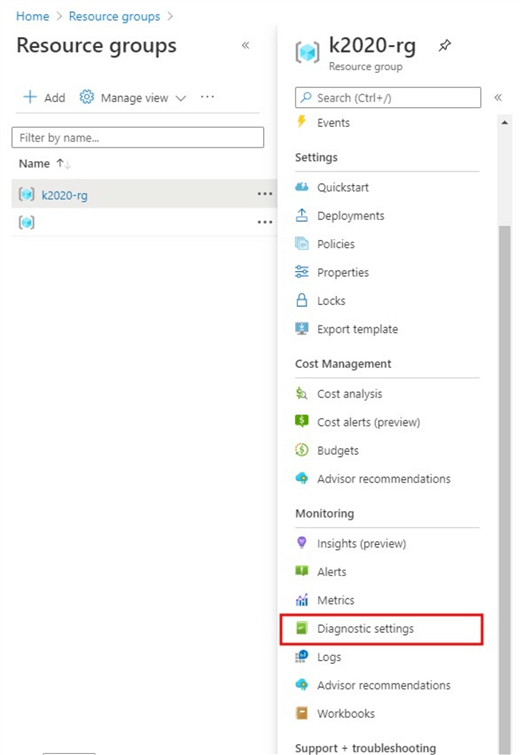Click the Locks padlock icon
The width and height of the screenshot is (520, 755).
(301, 300)
